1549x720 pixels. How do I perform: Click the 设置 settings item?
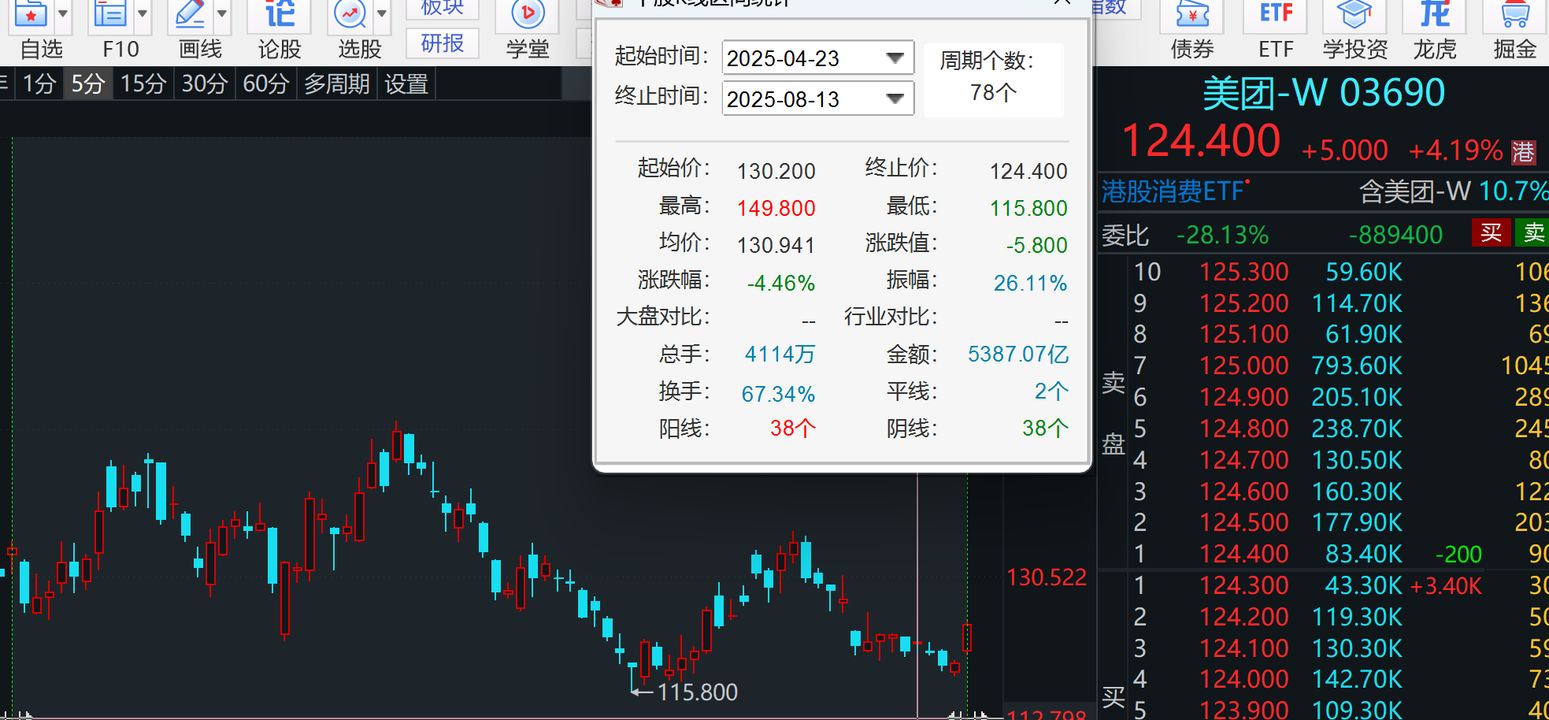click(406, 85)
